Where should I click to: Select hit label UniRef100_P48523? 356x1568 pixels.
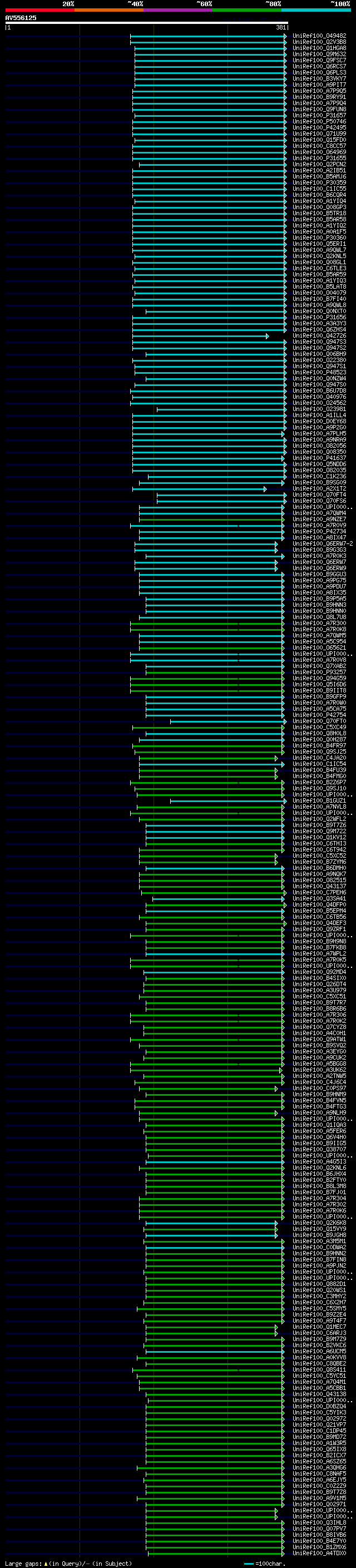[x=319, y=372]
